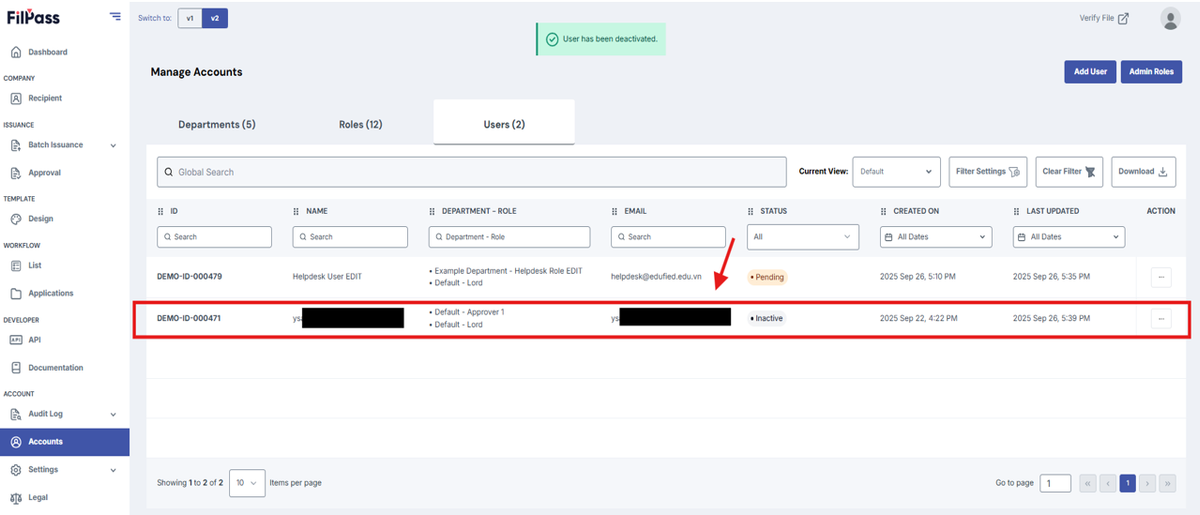
Task: Focus the Global Search field
Action: coord(472,172)
